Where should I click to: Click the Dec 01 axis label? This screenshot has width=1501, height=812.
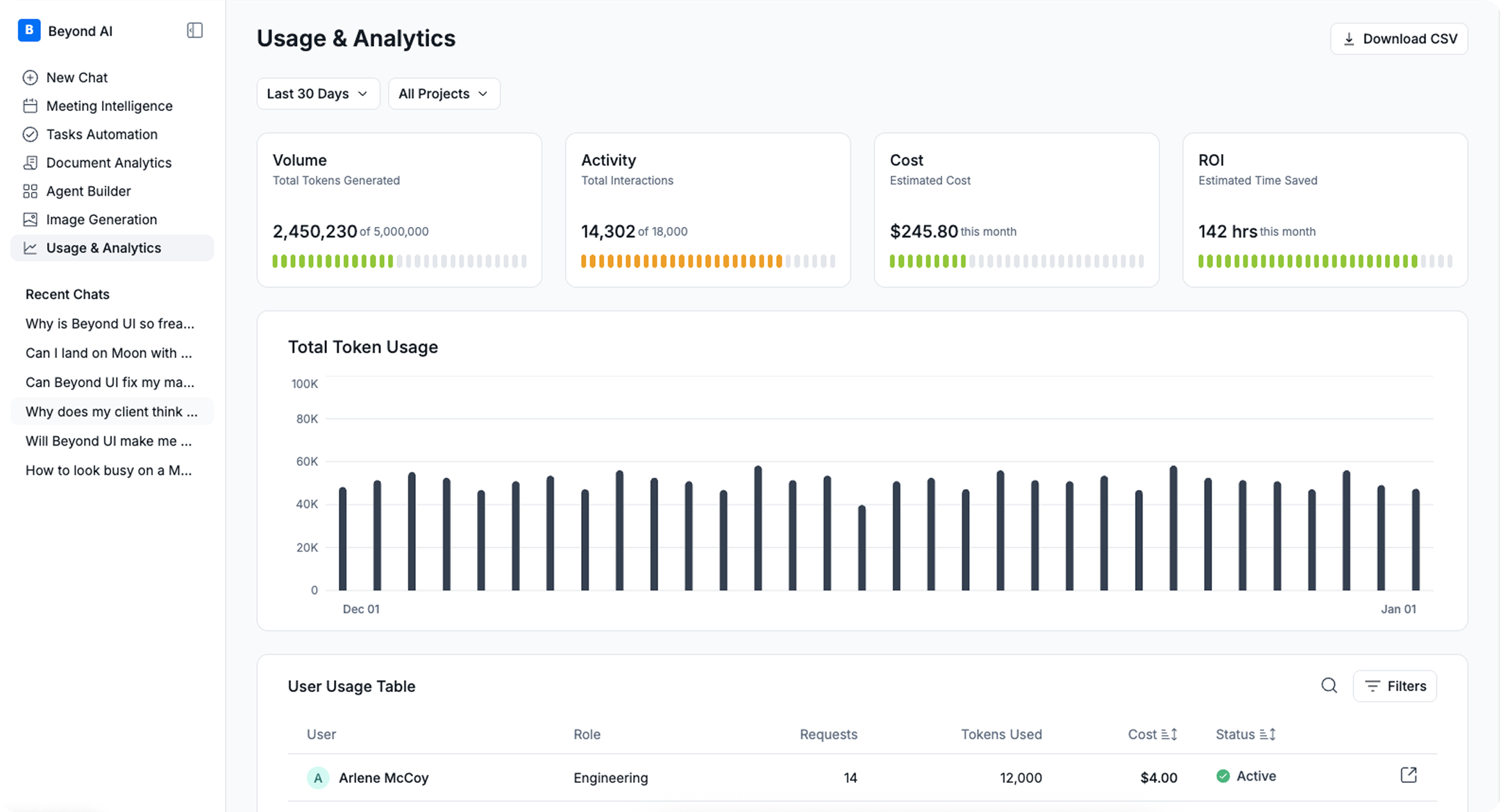click(x=361, y=609)
